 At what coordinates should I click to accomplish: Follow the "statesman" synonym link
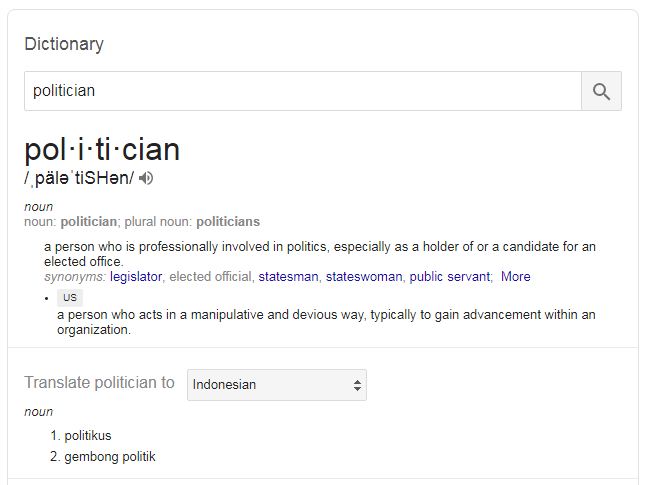click(x=288, y=277)
